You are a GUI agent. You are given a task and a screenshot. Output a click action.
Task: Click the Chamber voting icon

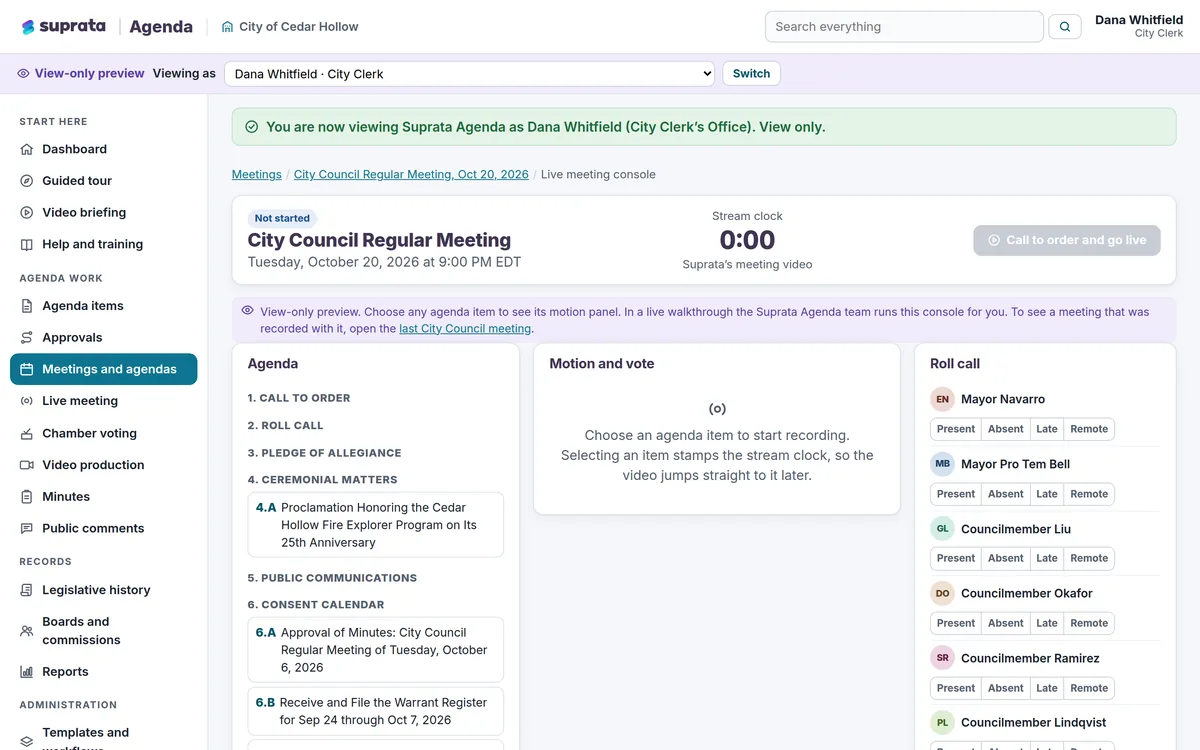click(27, 434)
